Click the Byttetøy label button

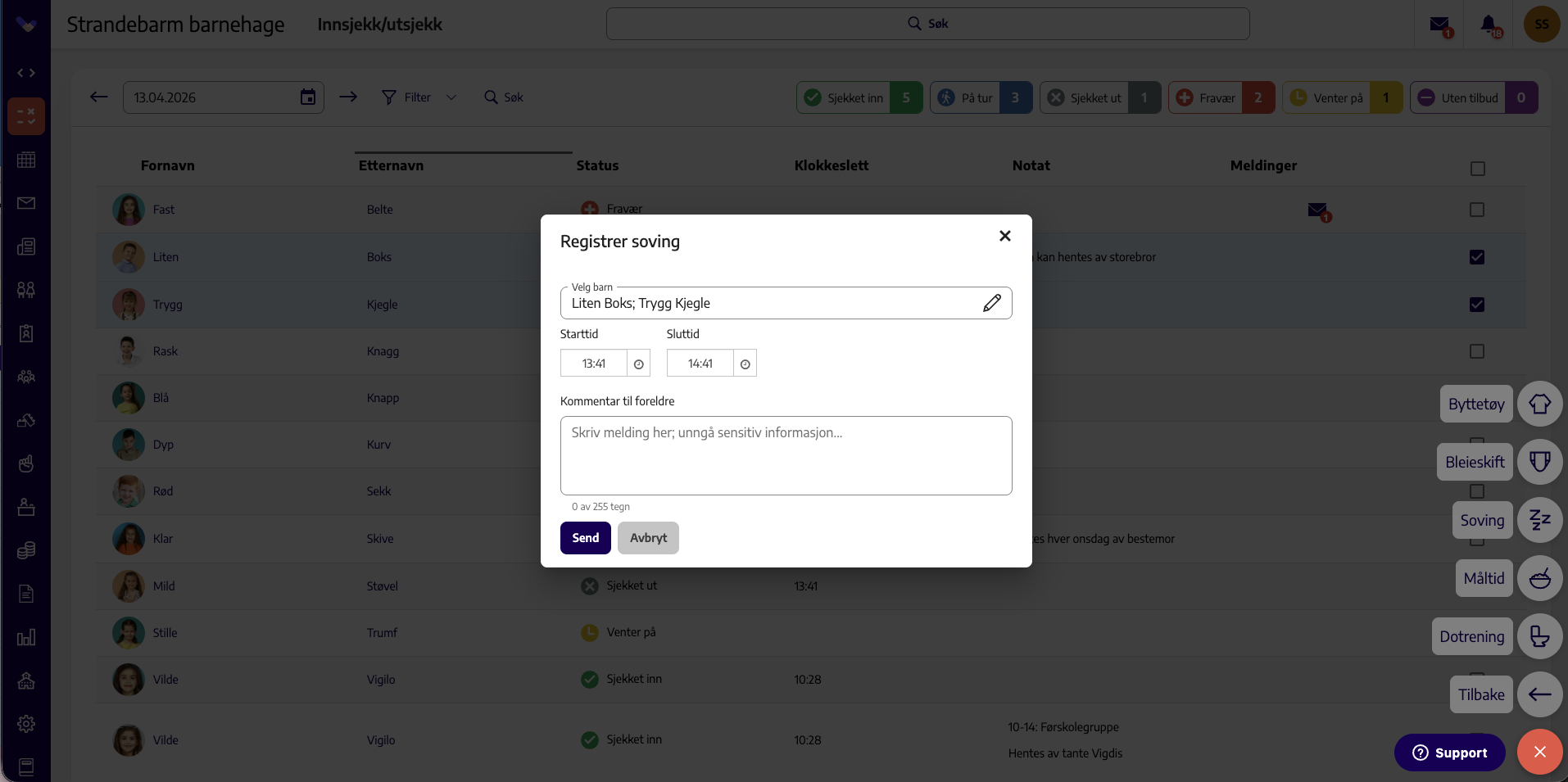1476,404
